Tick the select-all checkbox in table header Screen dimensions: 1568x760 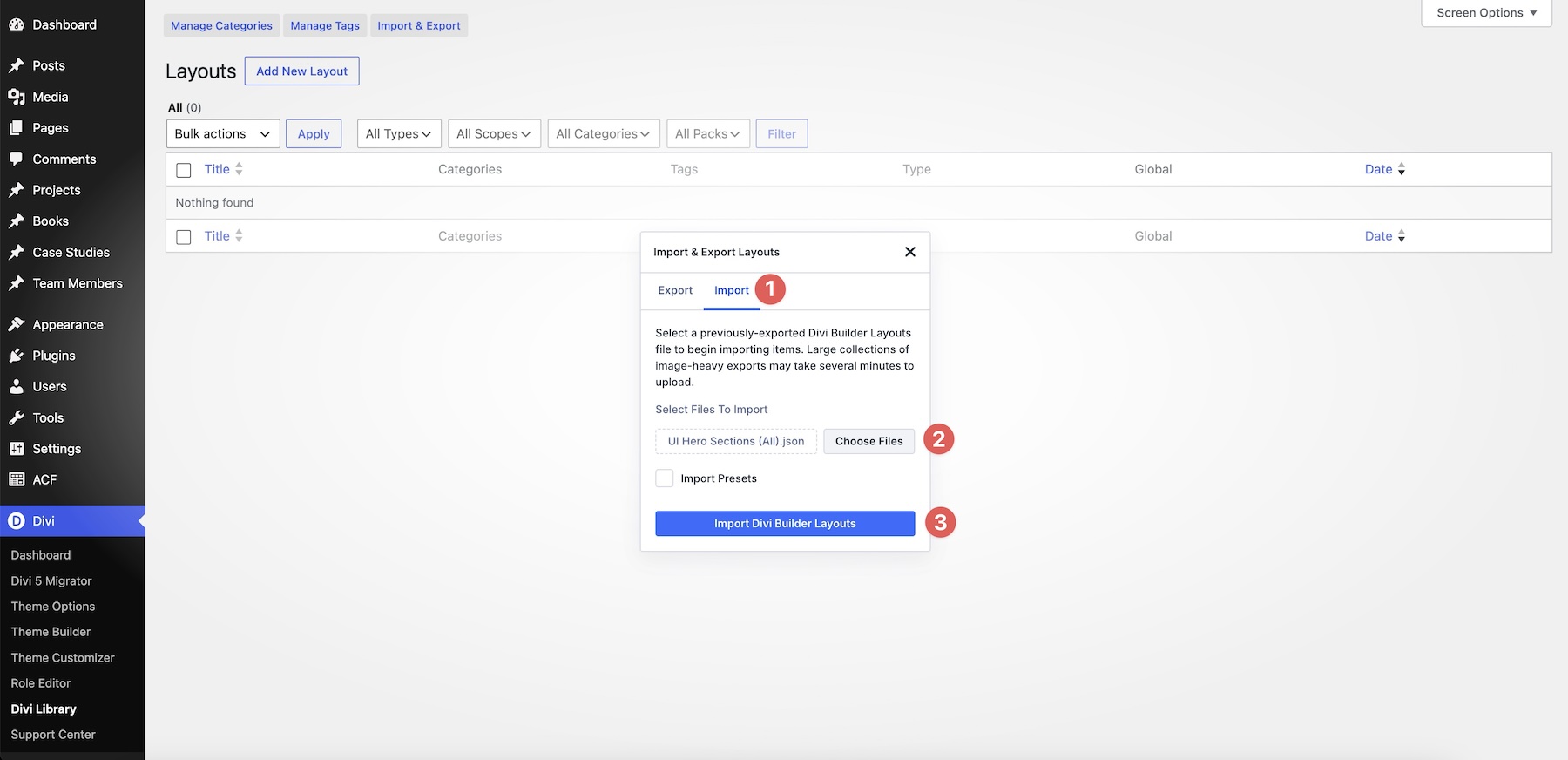coord(184,170)
